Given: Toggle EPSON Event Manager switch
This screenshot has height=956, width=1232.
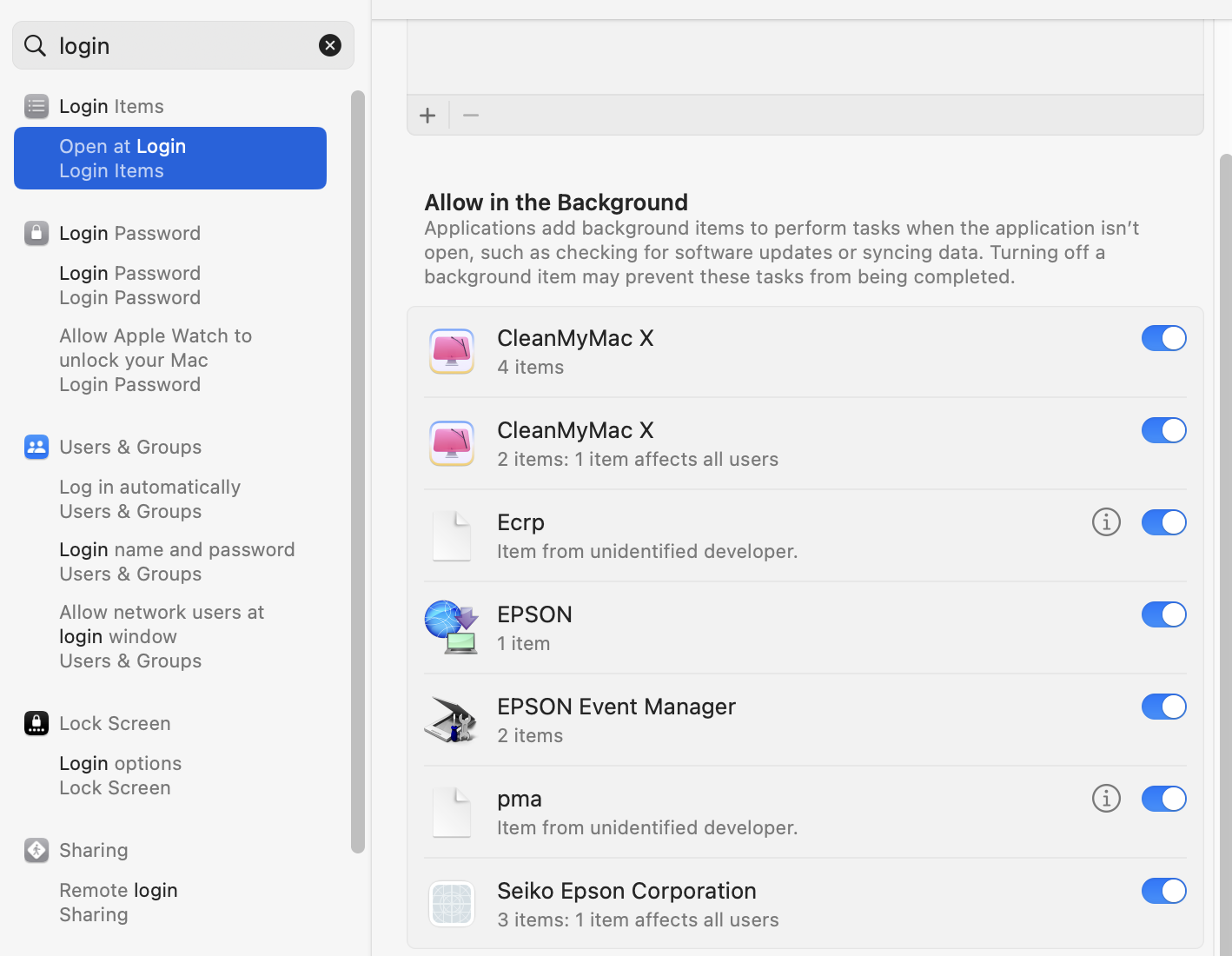Looking at the screenshot, I should (1164, 707).
